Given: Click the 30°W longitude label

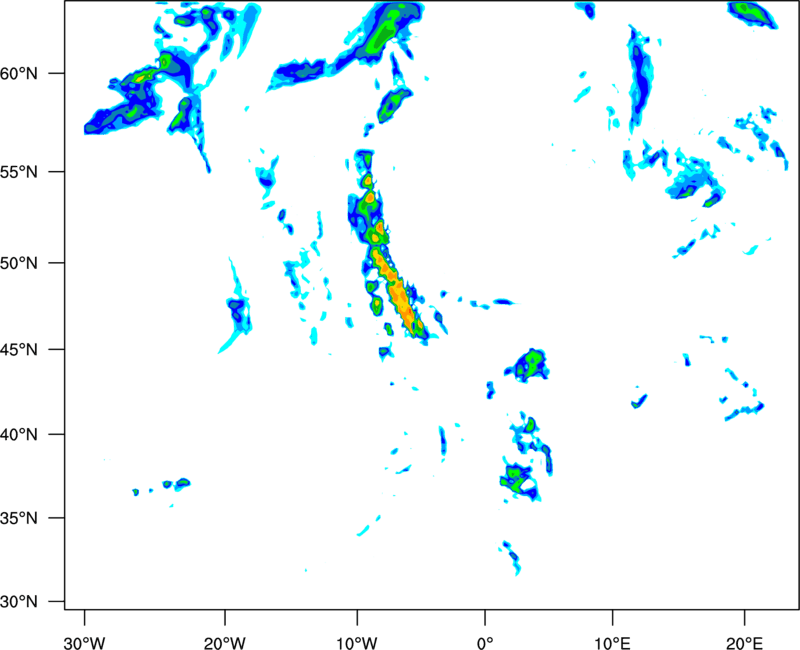Looking at the screenshot, I should (x=84, y=642).
